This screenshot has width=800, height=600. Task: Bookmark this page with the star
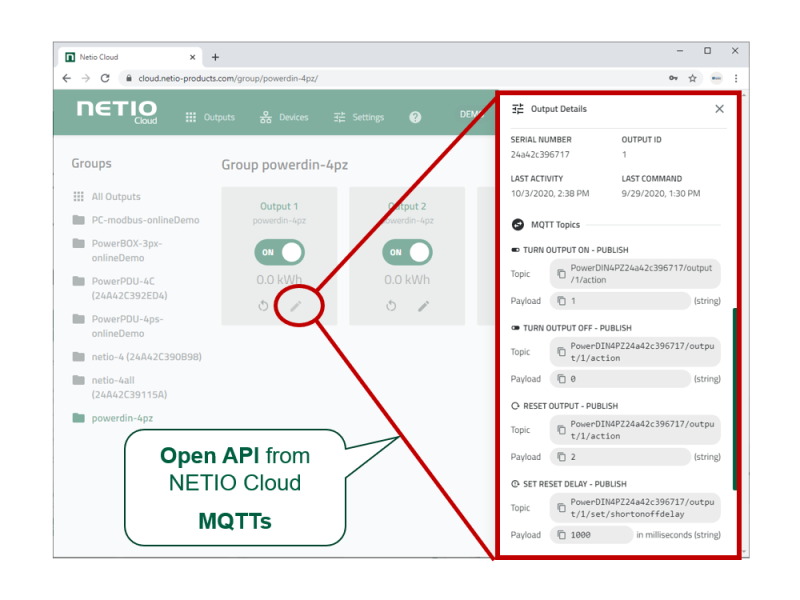click(x=692, y=78)
